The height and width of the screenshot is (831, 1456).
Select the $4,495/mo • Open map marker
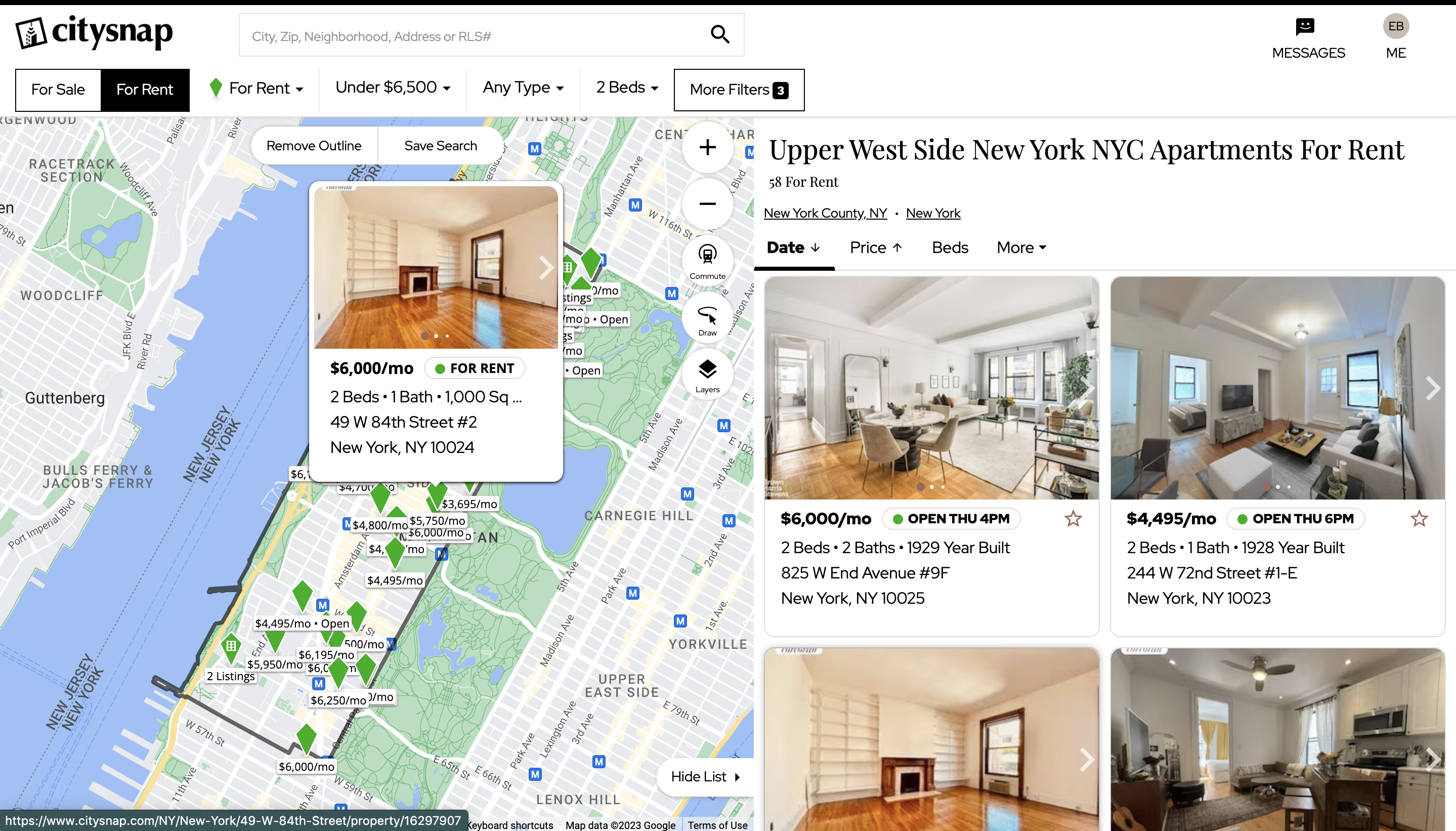tap(302, 624)
